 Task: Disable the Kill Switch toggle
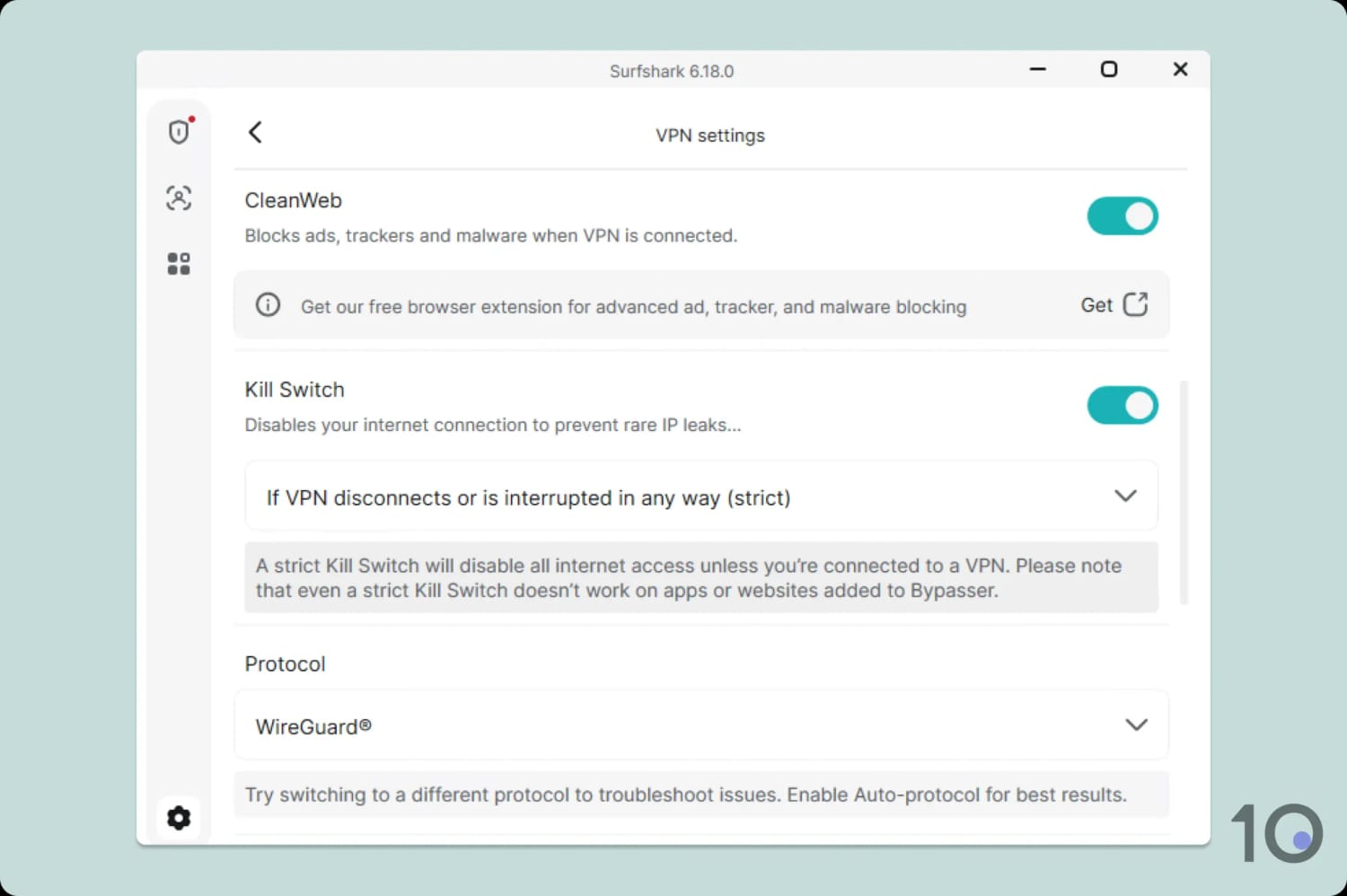pos(1122,406)
